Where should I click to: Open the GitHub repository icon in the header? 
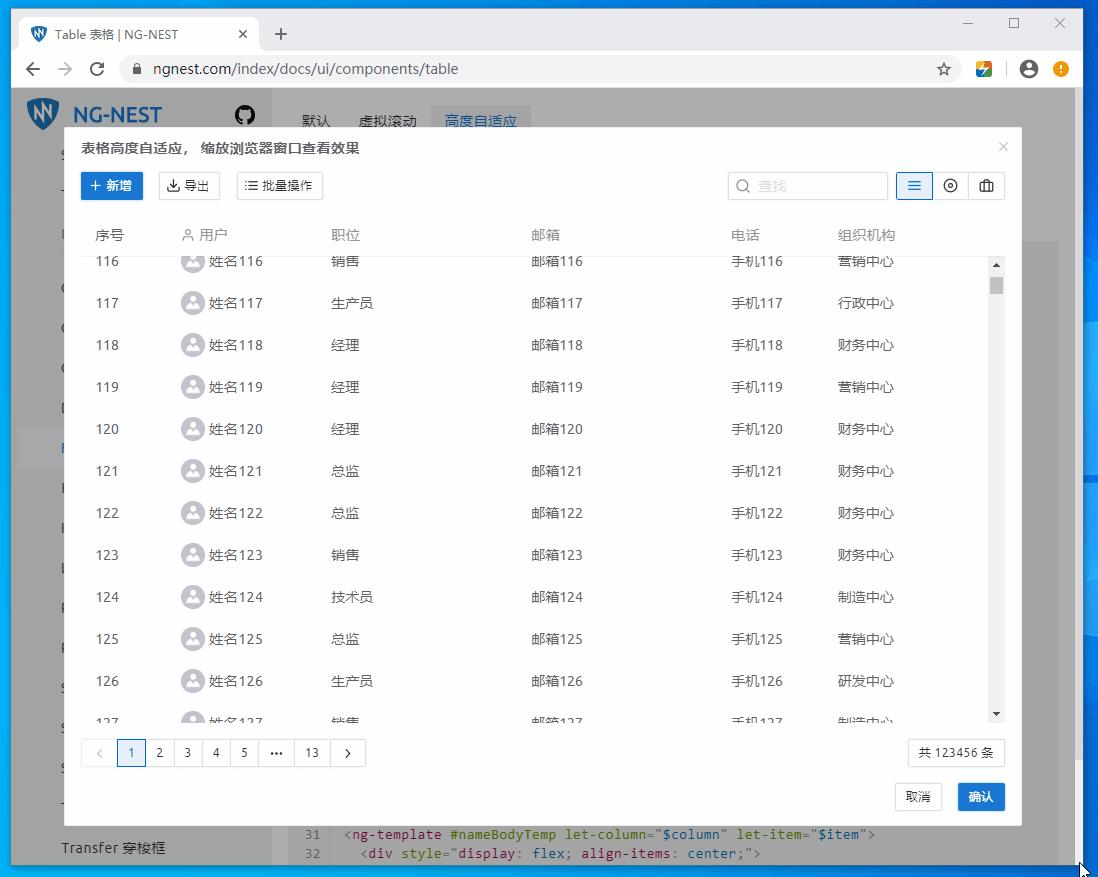coord(245,115)
